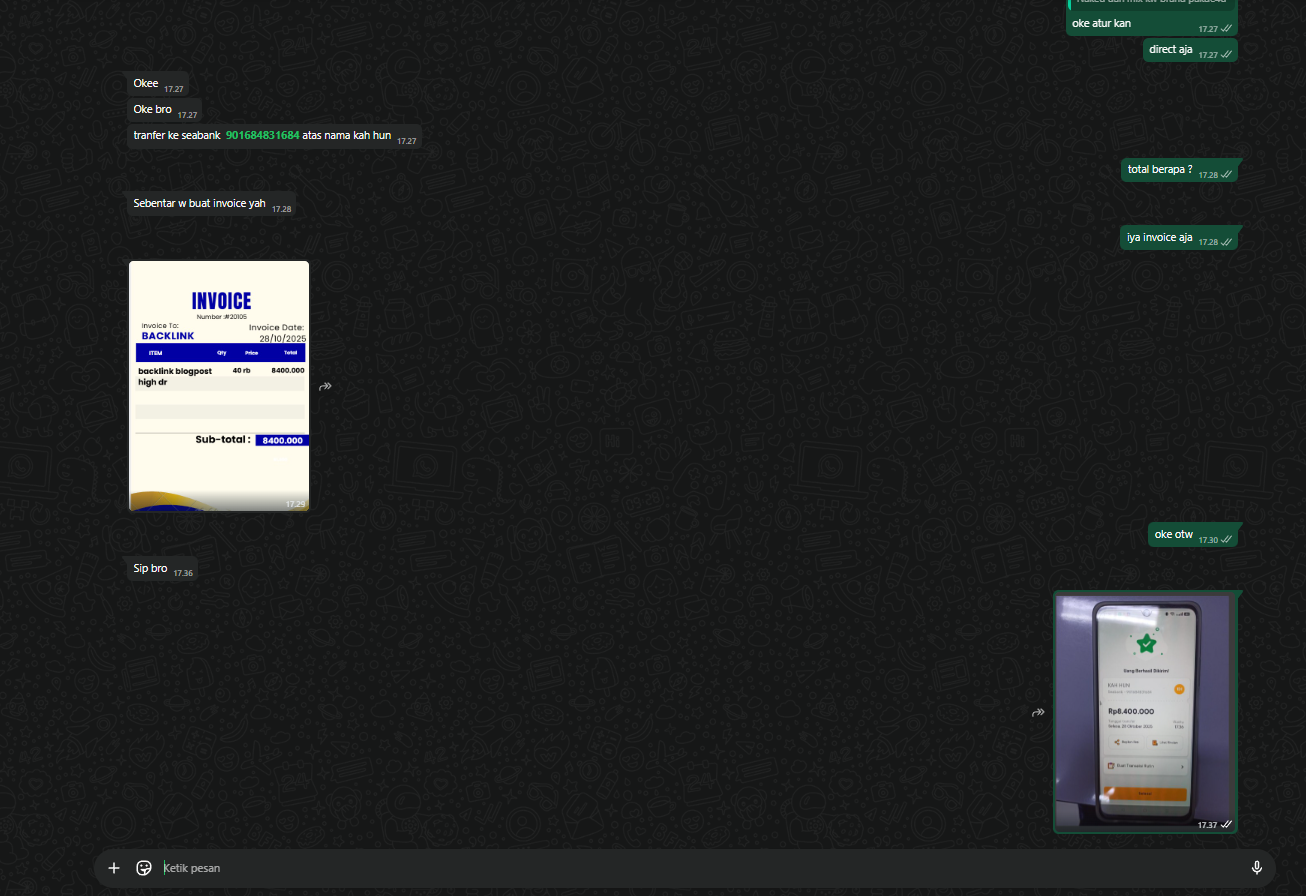1306x896 pixels.
Task: Click forward icon beside the payment photo
Action: click(x=1038, y=712)
